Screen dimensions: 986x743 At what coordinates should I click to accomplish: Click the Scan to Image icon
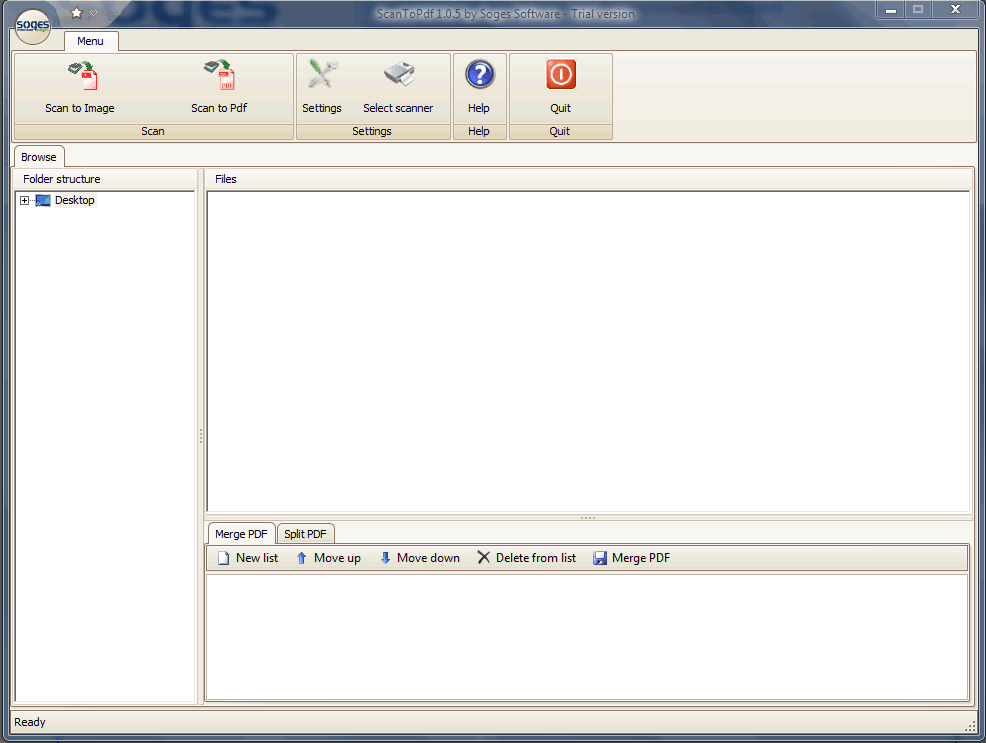tap(82, 76)
